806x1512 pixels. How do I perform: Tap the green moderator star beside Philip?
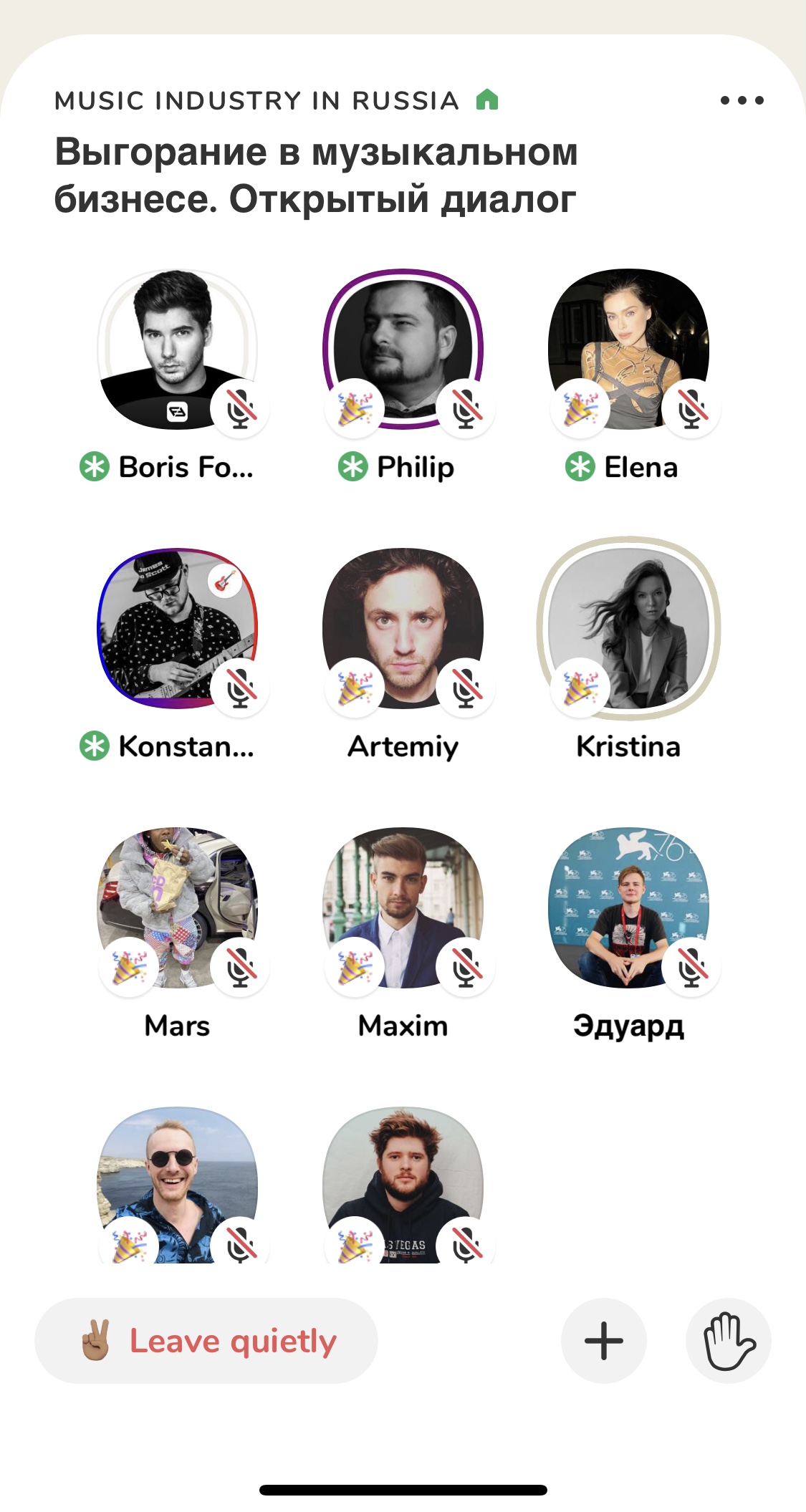(352, 467)
